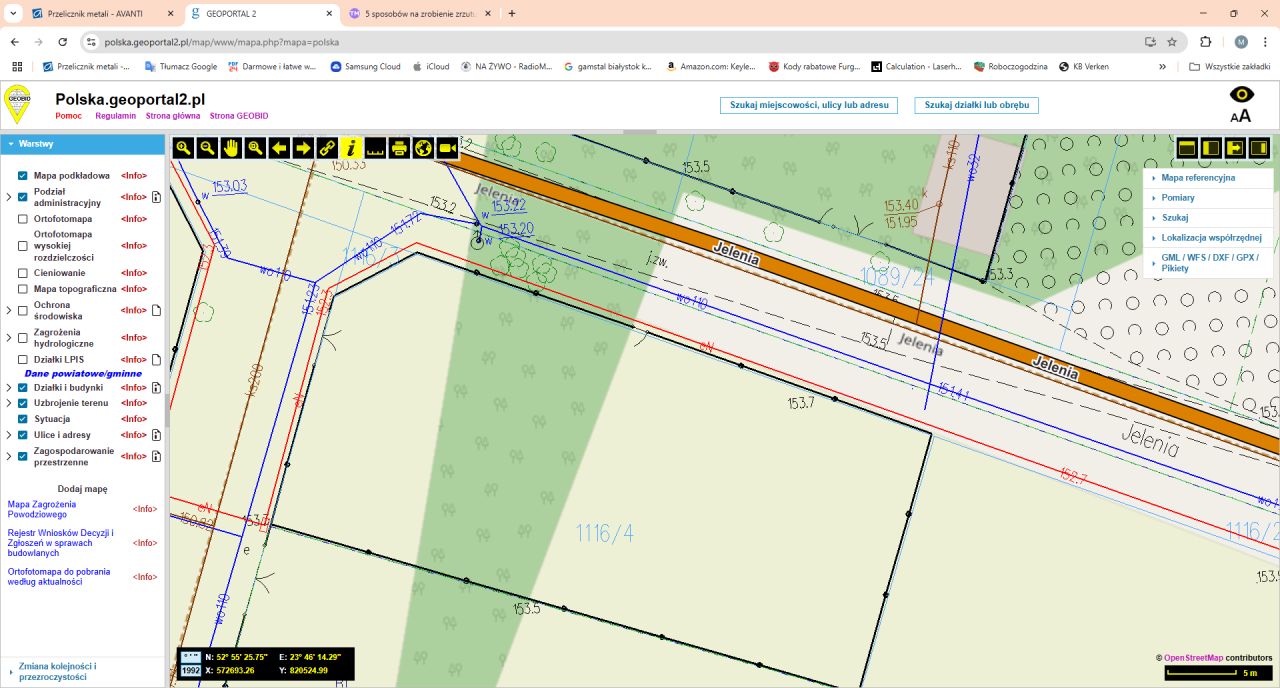Select the zoom in magnifier tool
This screenshot has width=1280, height=688.
pos(183,148)
